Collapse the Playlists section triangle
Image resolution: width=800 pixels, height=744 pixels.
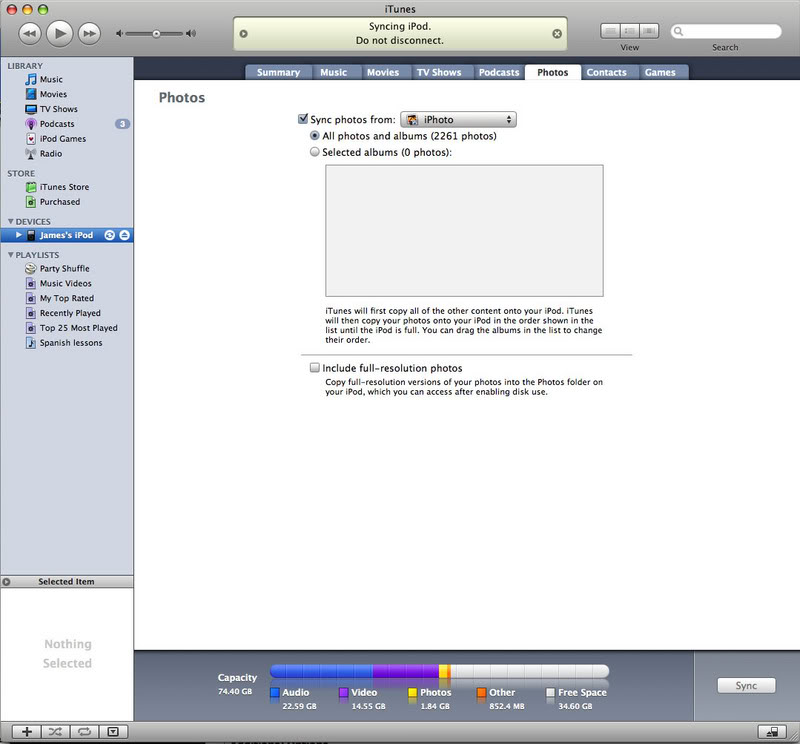[x=11, y=255]
